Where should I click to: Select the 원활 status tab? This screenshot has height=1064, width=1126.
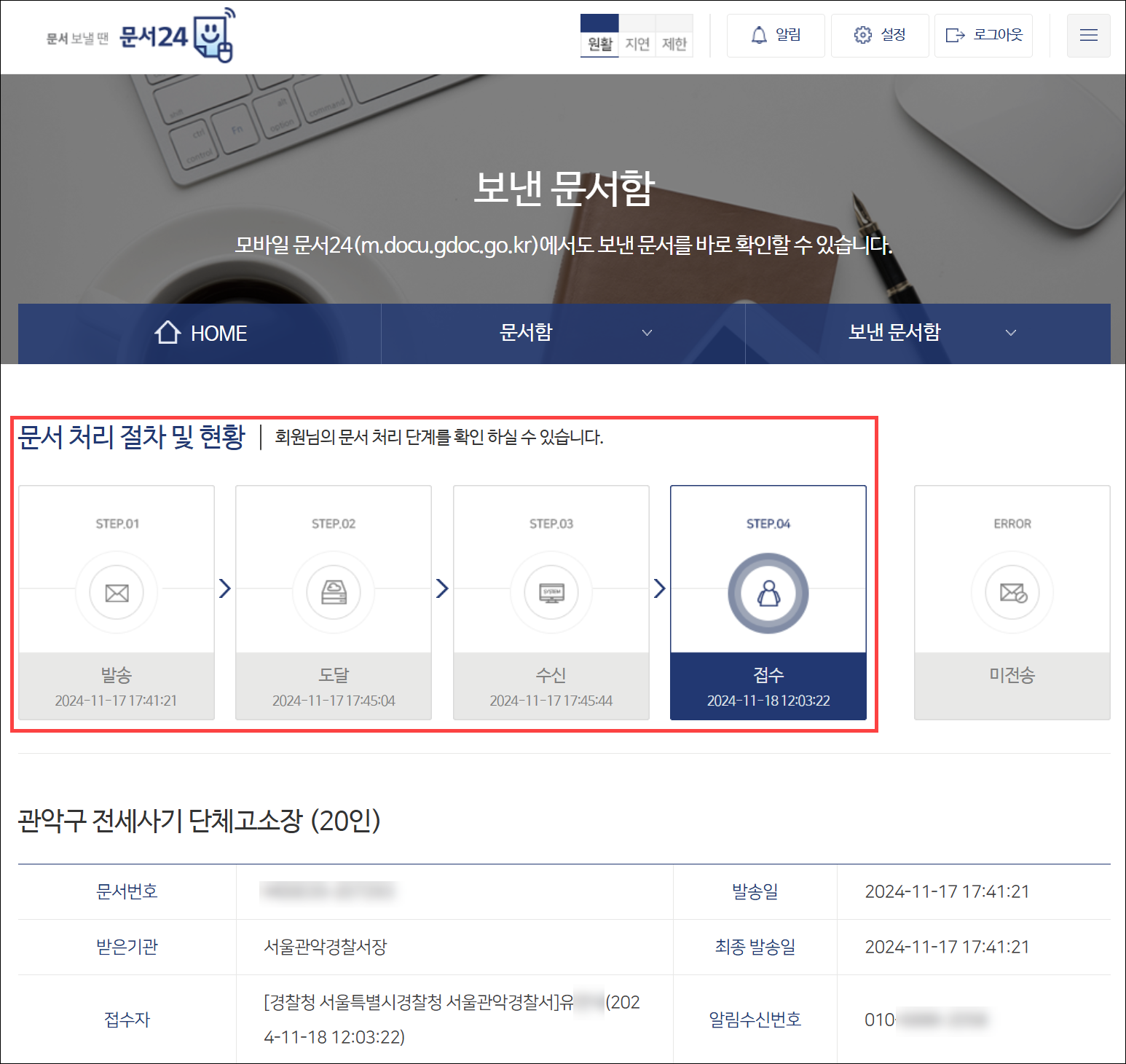599,36
